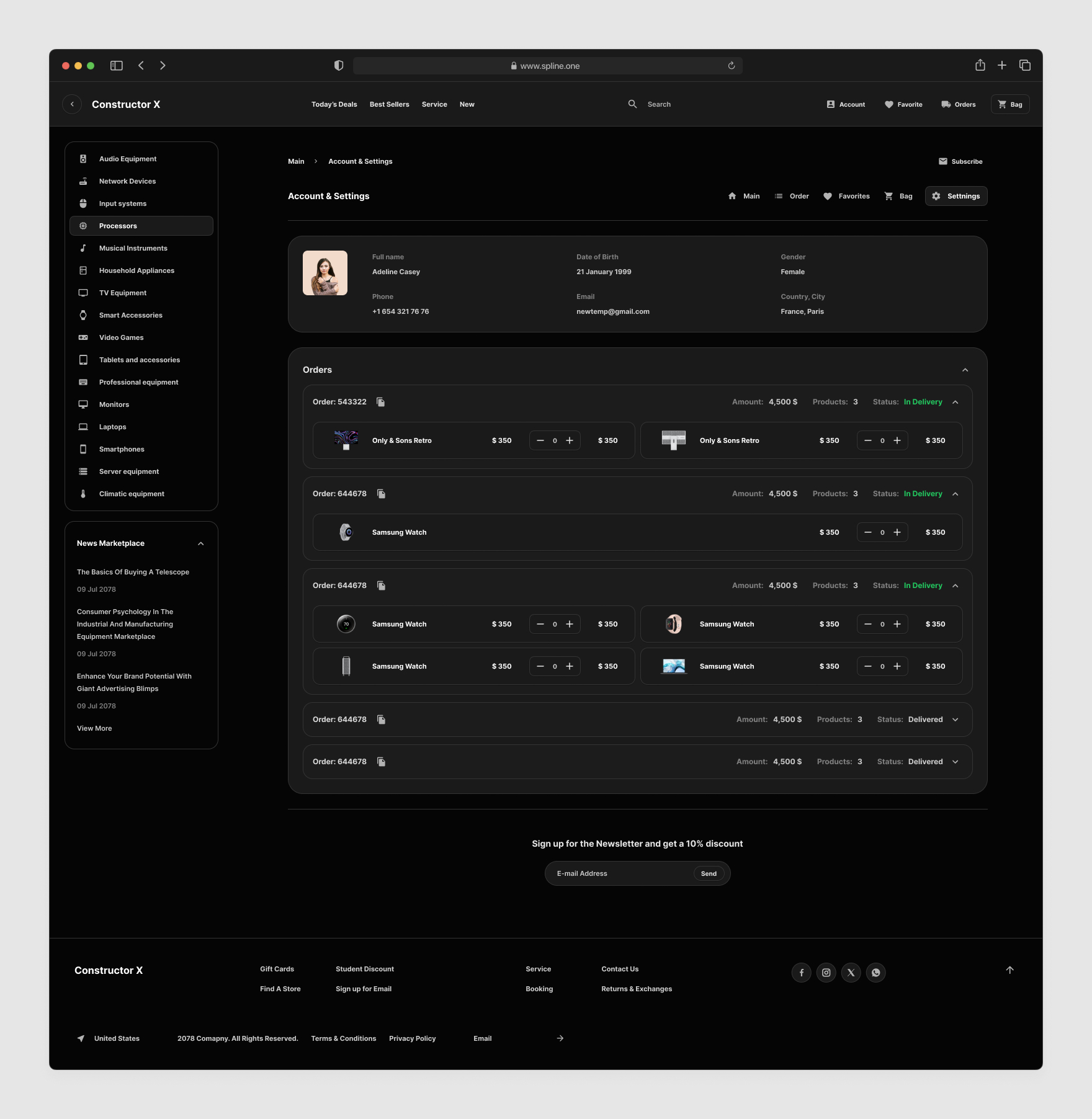1092x1119 pixels.
Task: Click the round back button beside Constructor X
Action: [72, 104]
